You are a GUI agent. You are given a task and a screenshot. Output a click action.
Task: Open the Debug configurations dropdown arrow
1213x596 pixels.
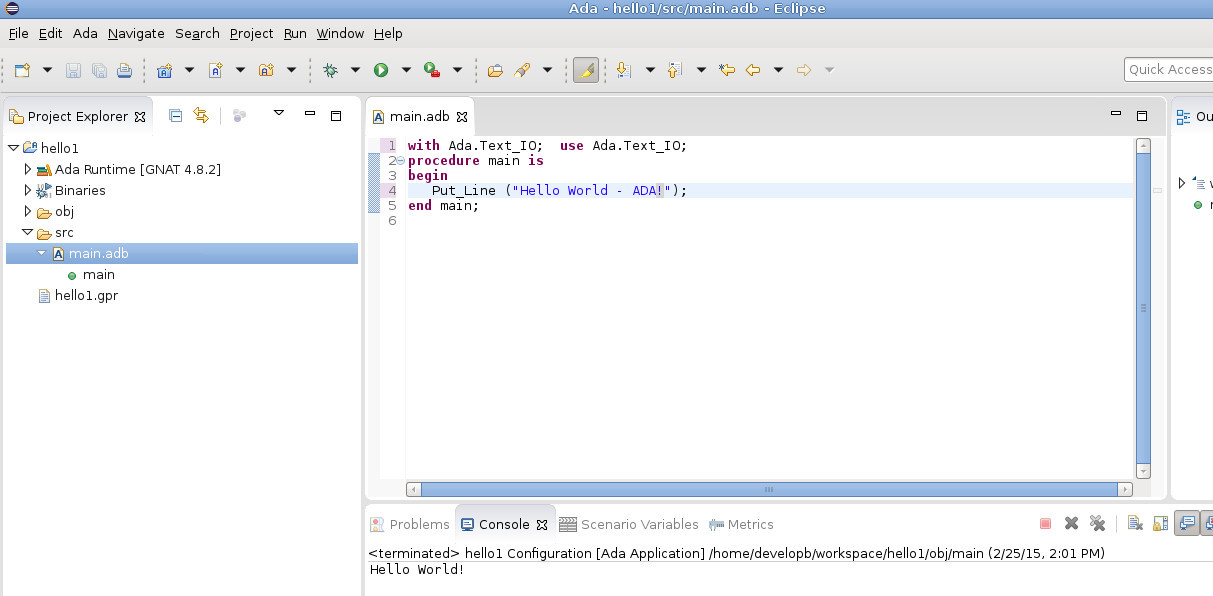(x=355, y=70)
